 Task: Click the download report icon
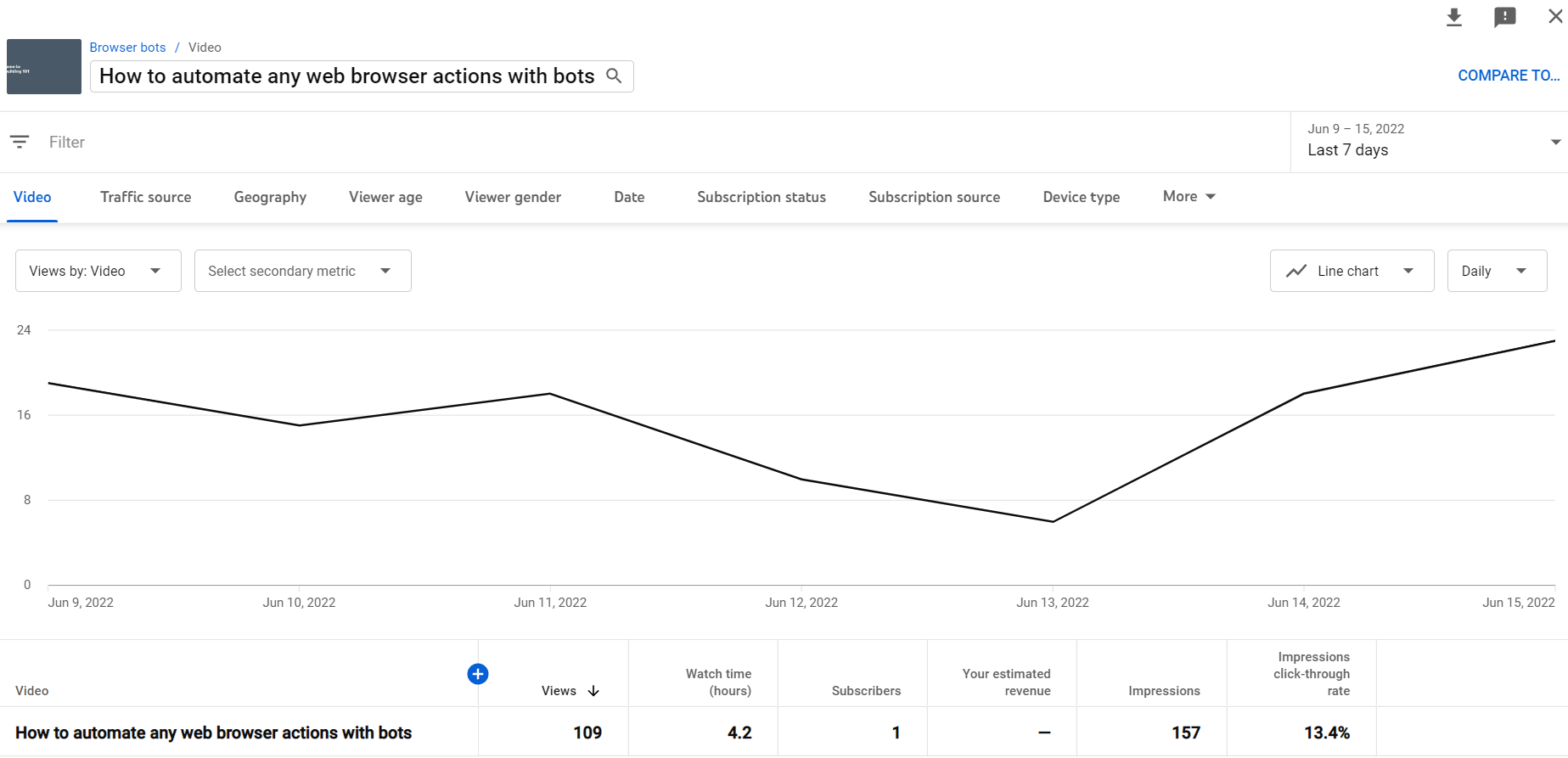click(x=1454, y=18)
